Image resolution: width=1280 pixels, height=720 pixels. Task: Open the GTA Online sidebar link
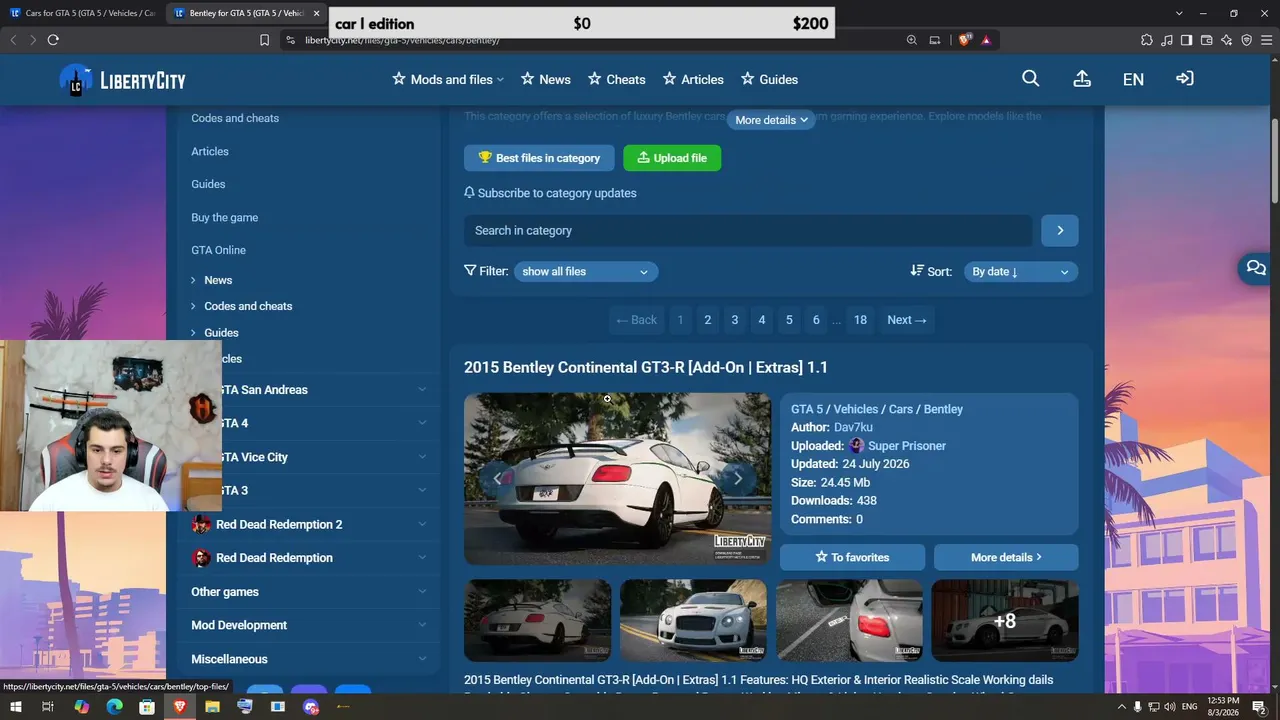tap(218, 250)
